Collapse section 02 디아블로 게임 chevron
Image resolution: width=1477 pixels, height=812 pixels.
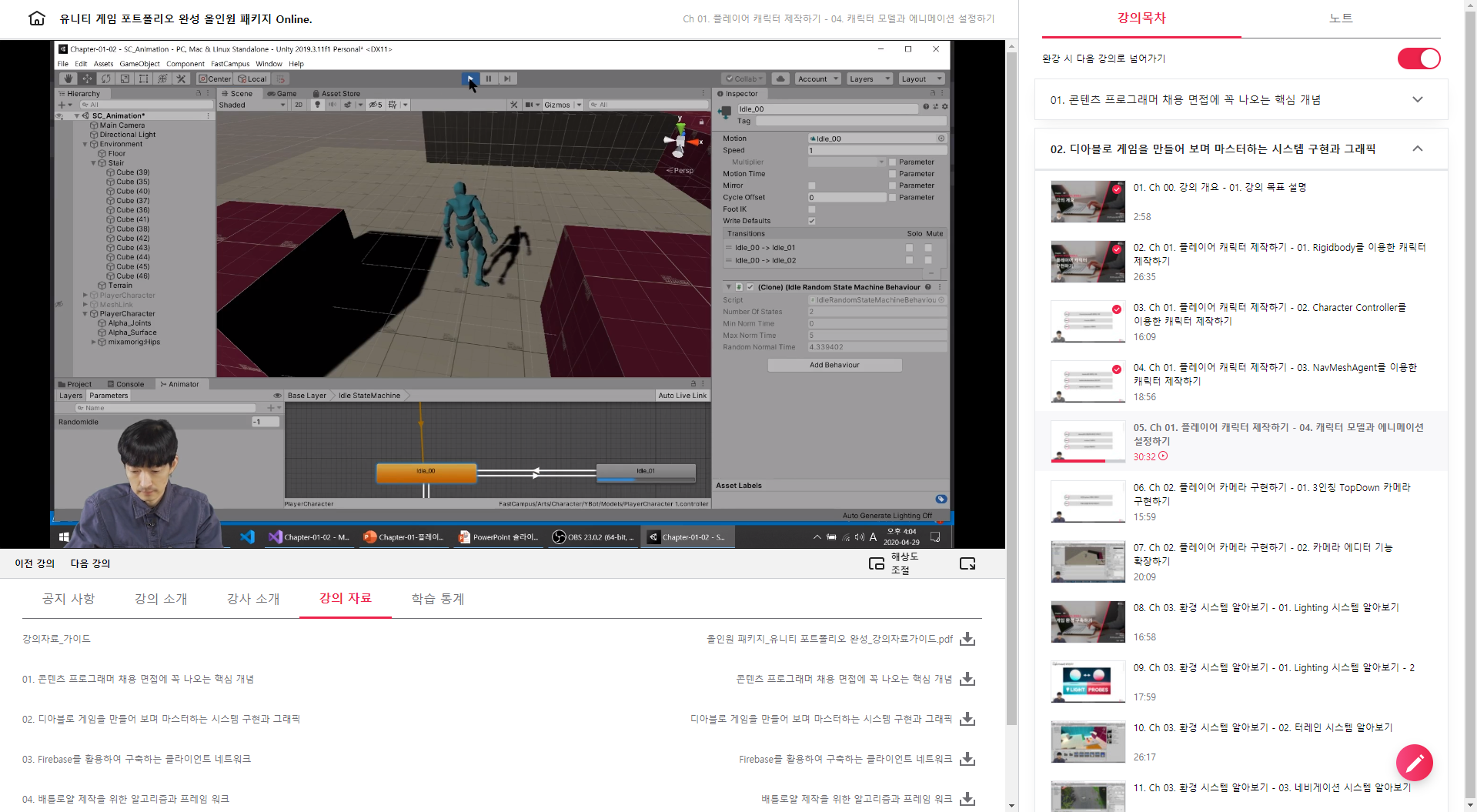[1418, 149]
